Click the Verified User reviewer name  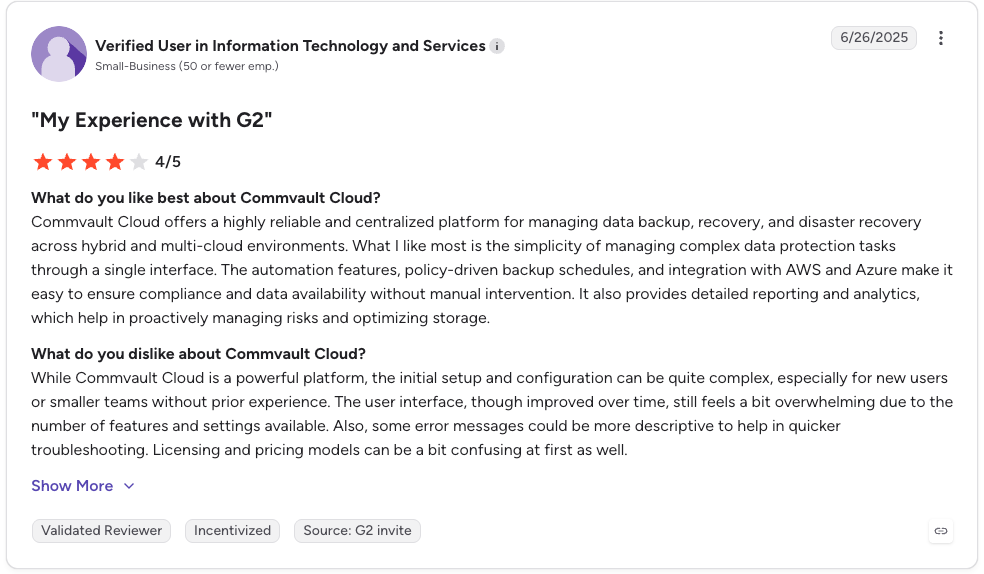[x=290, y=46]
